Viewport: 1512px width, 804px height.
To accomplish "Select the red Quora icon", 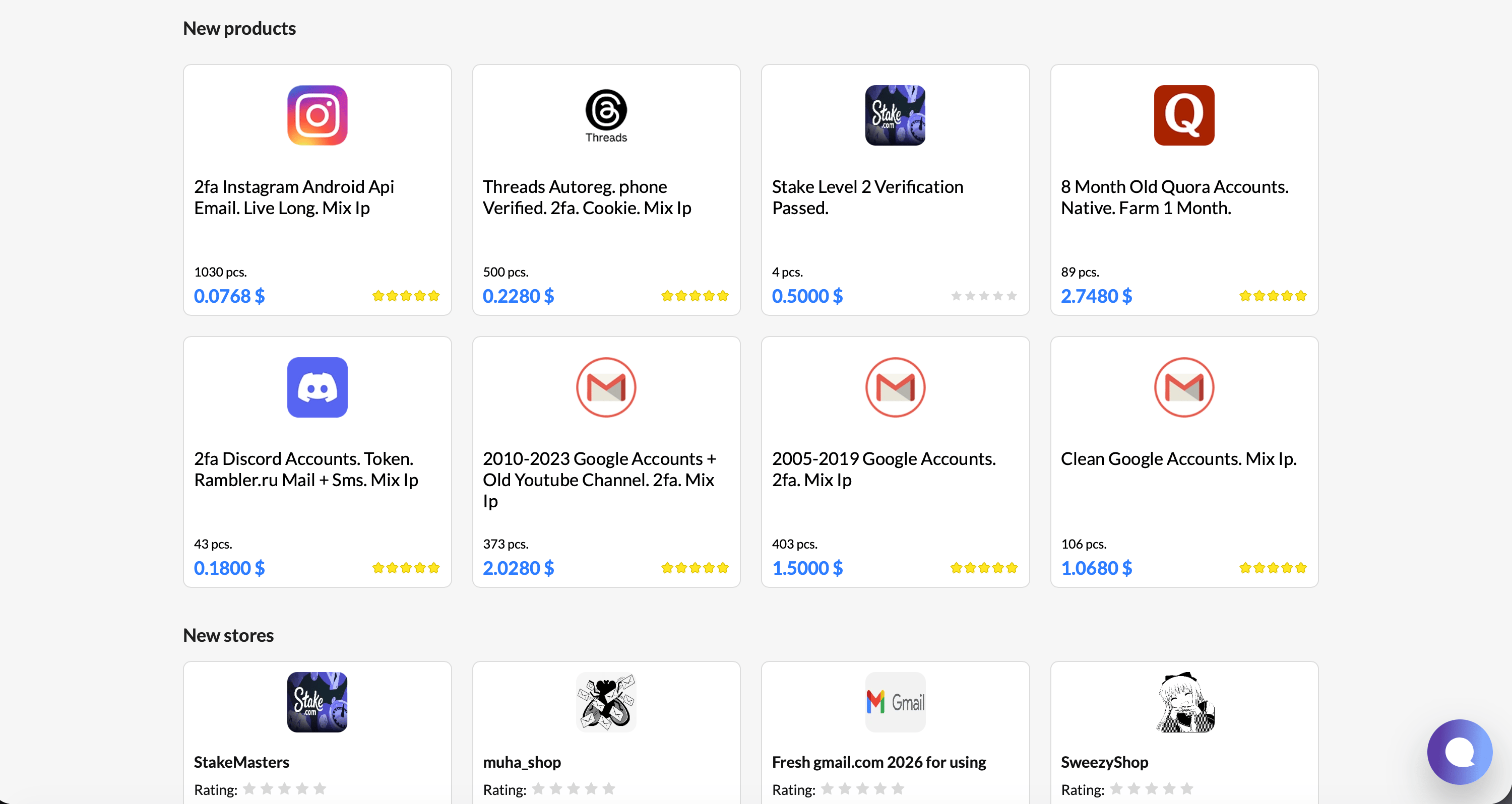I will [1184, 115].
